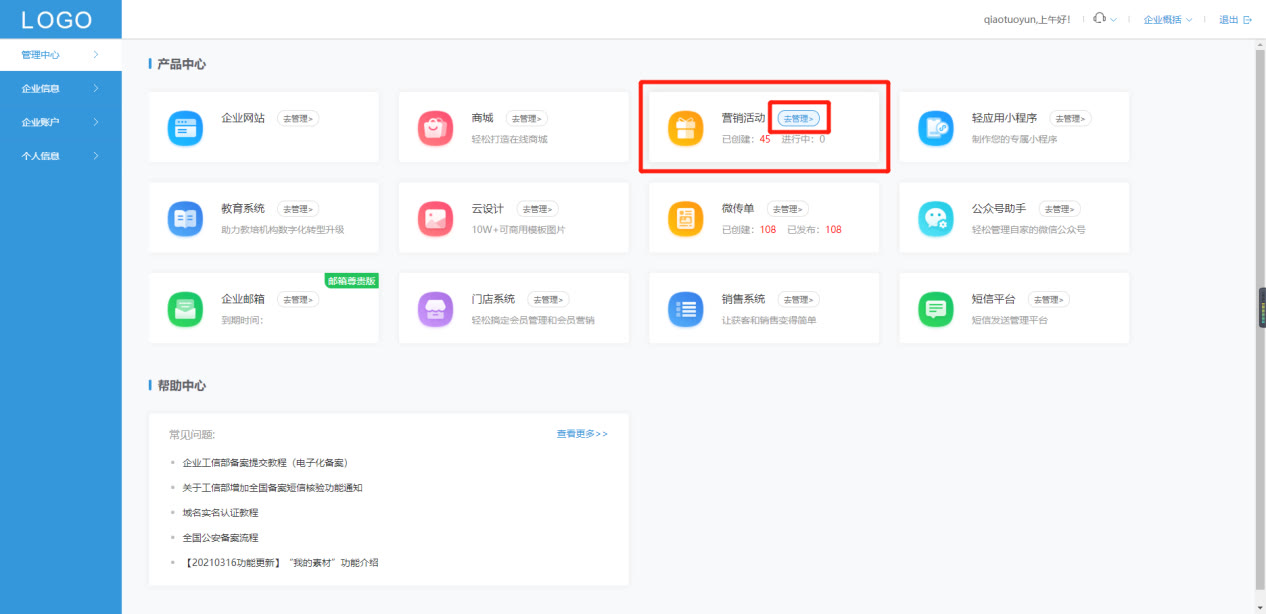Open the 门店系统 store icon
Viewport: 1266px width, 614px height.
pos(435,308)
